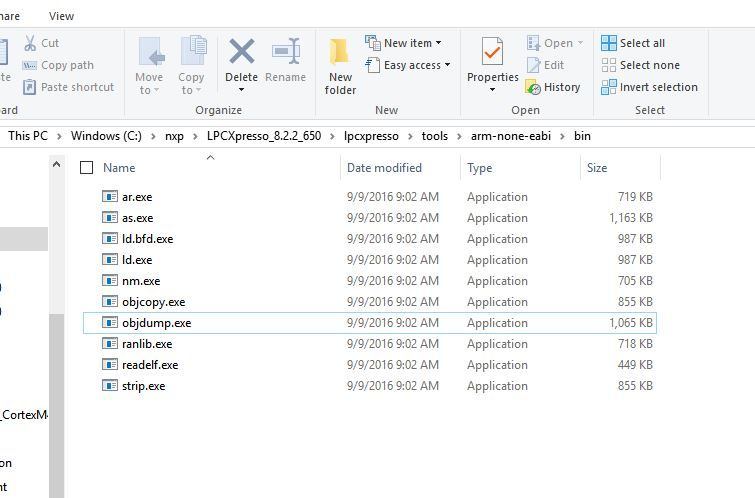Go to tools folder in breadcrumb

click(435, 136)
